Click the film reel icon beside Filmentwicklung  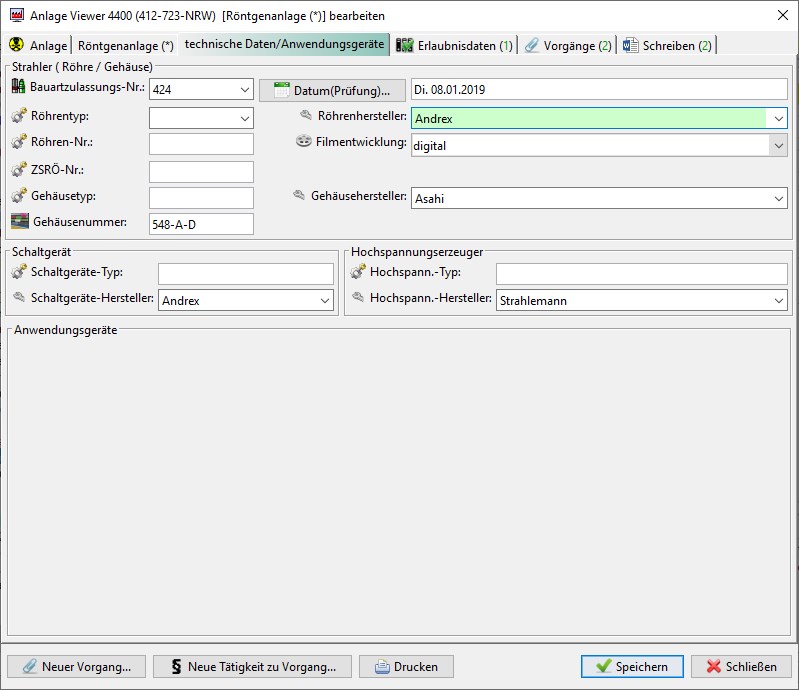pyautogui.click(x=304, y=142)
